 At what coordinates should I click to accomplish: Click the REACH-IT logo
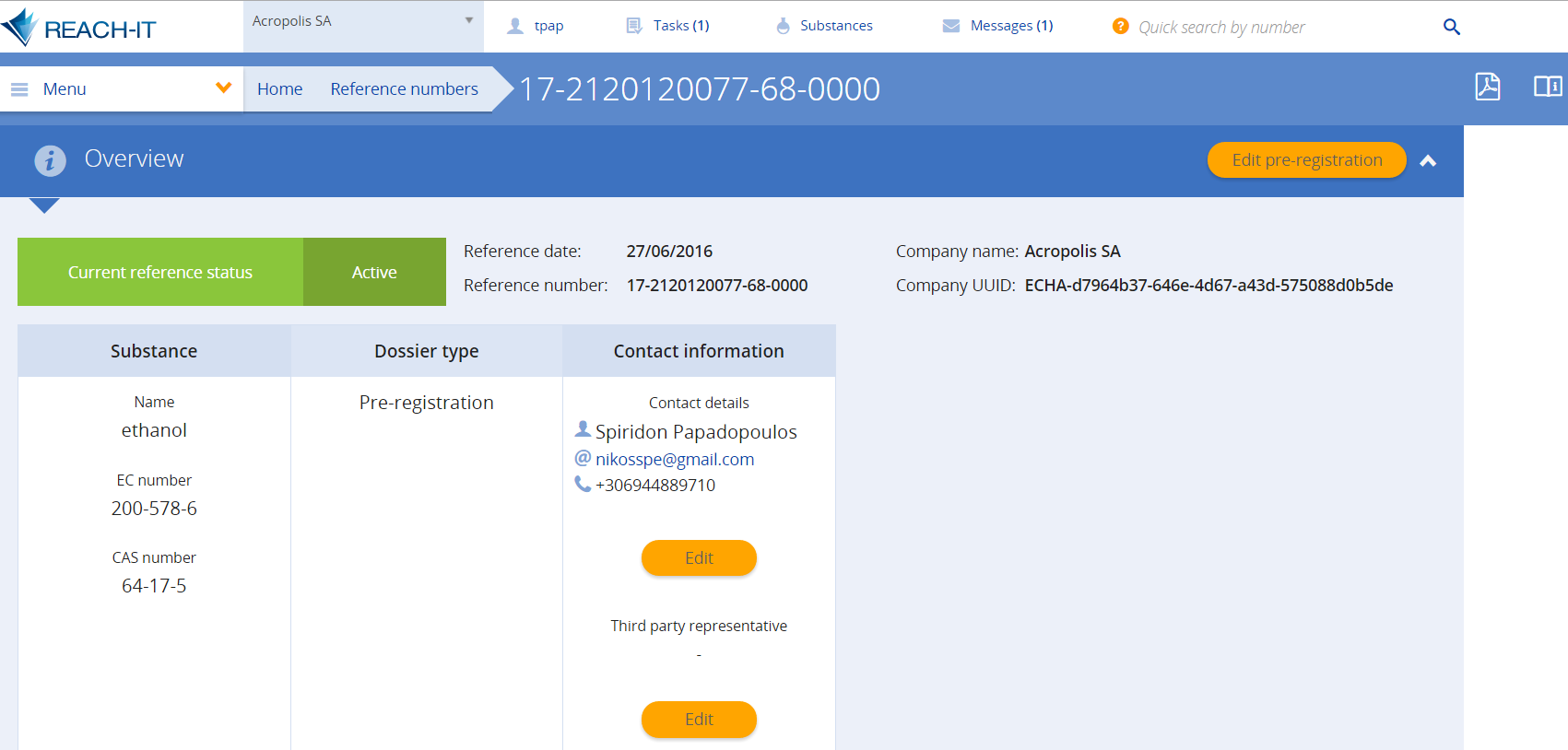[x=79, y=28]
